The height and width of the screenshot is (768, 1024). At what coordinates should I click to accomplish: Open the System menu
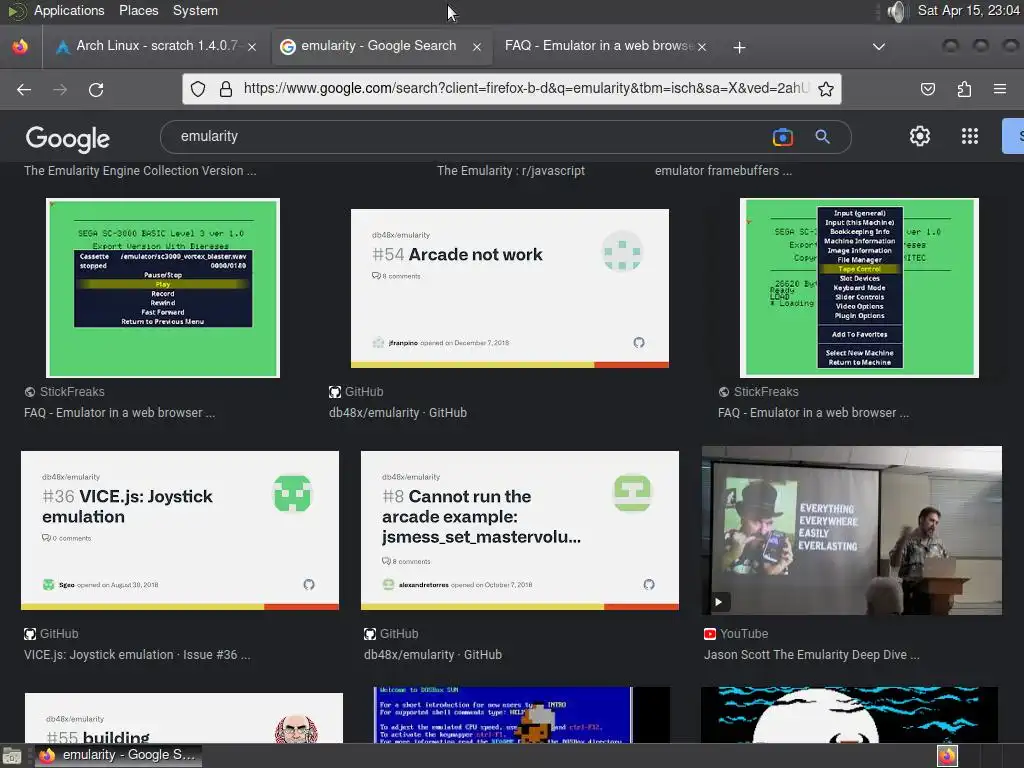click(x=195, y=10)
